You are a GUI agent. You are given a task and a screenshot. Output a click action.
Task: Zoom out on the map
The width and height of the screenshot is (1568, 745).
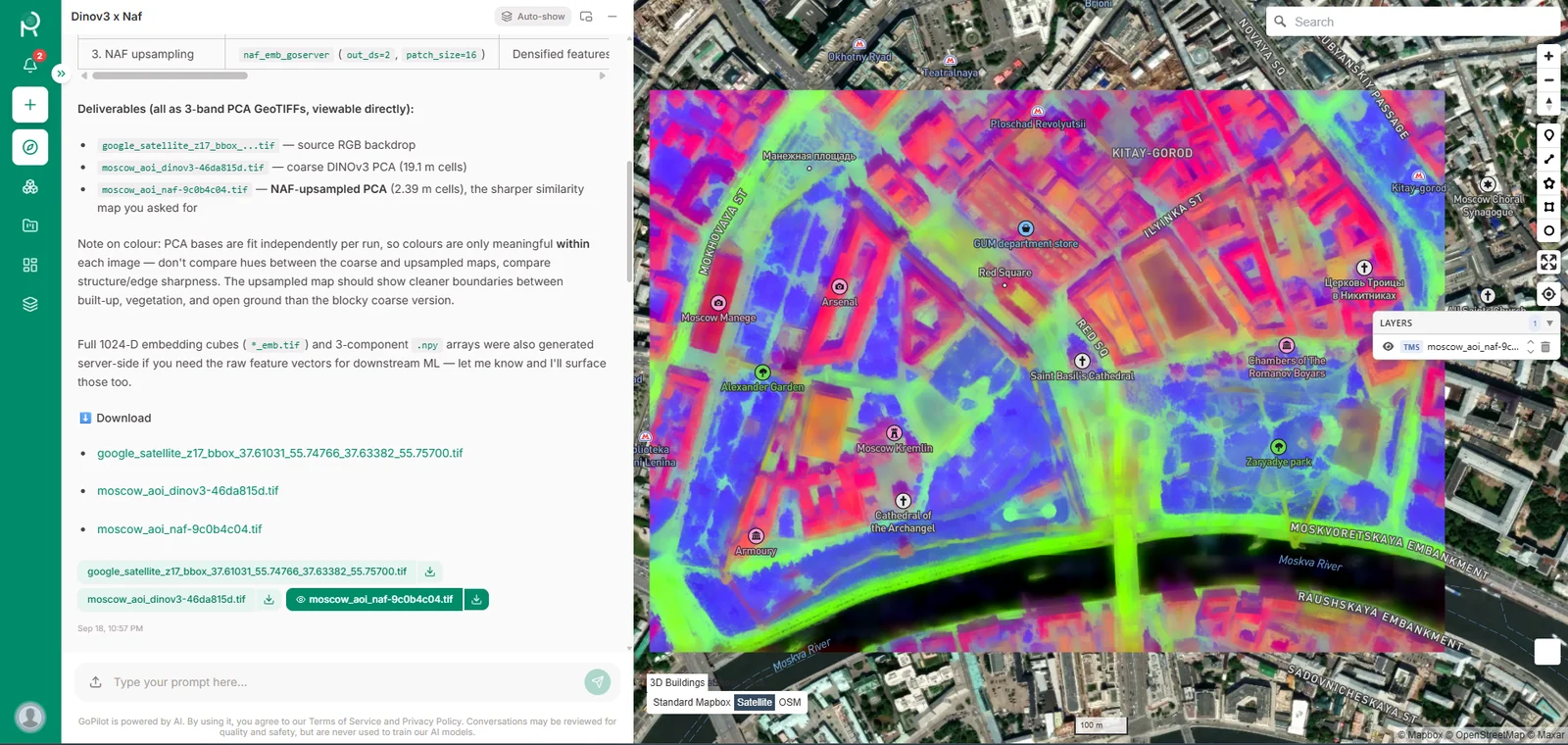pos(1548,80)
